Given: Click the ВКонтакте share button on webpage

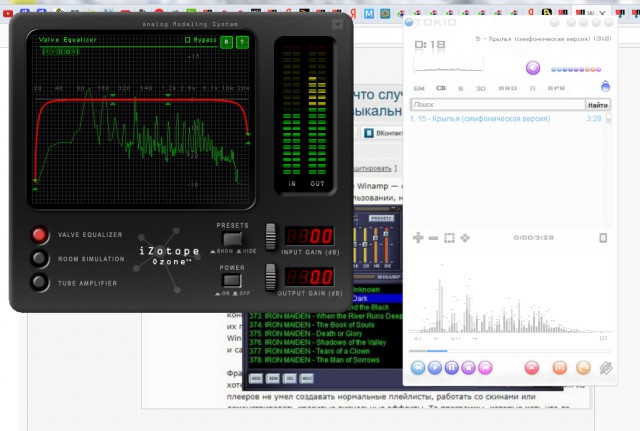Looking at the screenshot, I should pos(382,133).
